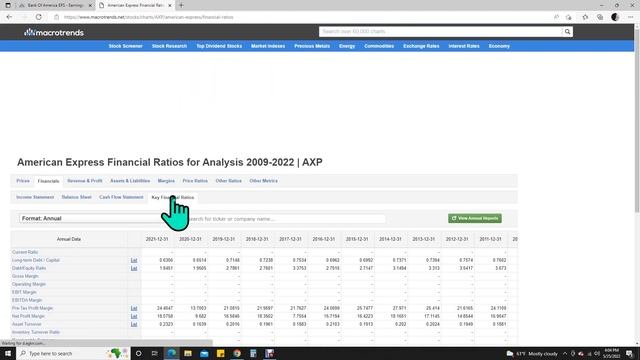
Task: Switch to the Revenue & Profit tab
Action: pyautogui.click(x=85, y=181)
